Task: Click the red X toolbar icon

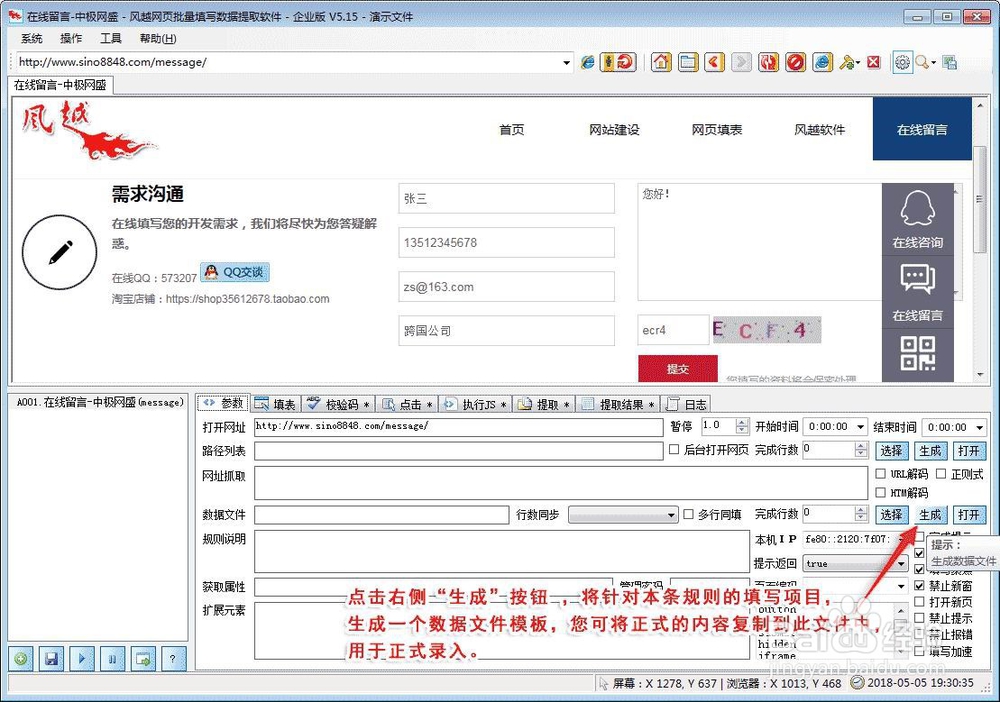Action: (874, 62)
